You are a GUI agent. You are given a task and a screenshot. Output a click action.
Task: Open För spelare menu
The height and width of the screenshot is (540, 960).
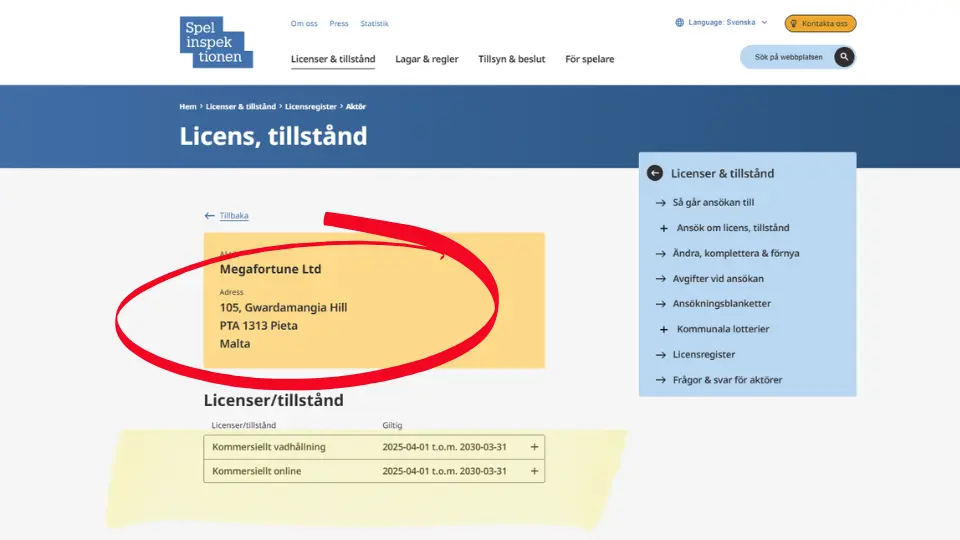pos(590,59)
